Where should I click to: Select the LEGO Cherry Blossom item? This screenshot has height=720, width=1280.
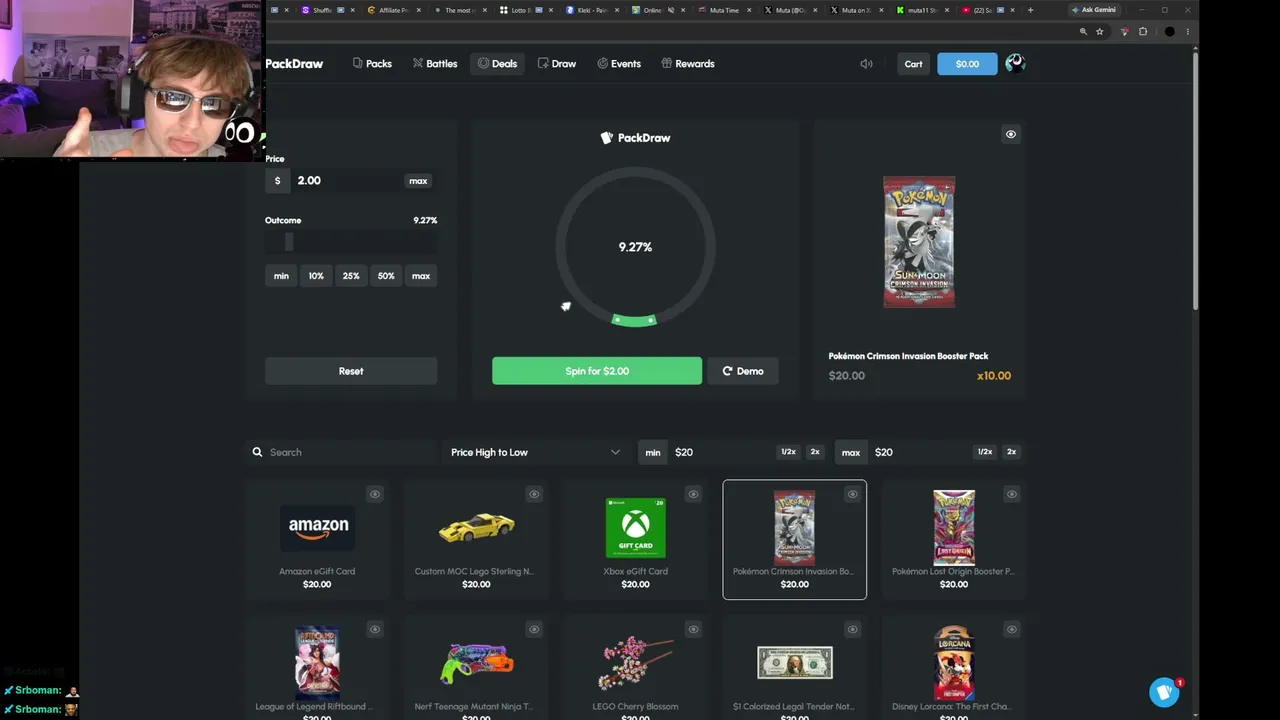(x=635, y=668)
